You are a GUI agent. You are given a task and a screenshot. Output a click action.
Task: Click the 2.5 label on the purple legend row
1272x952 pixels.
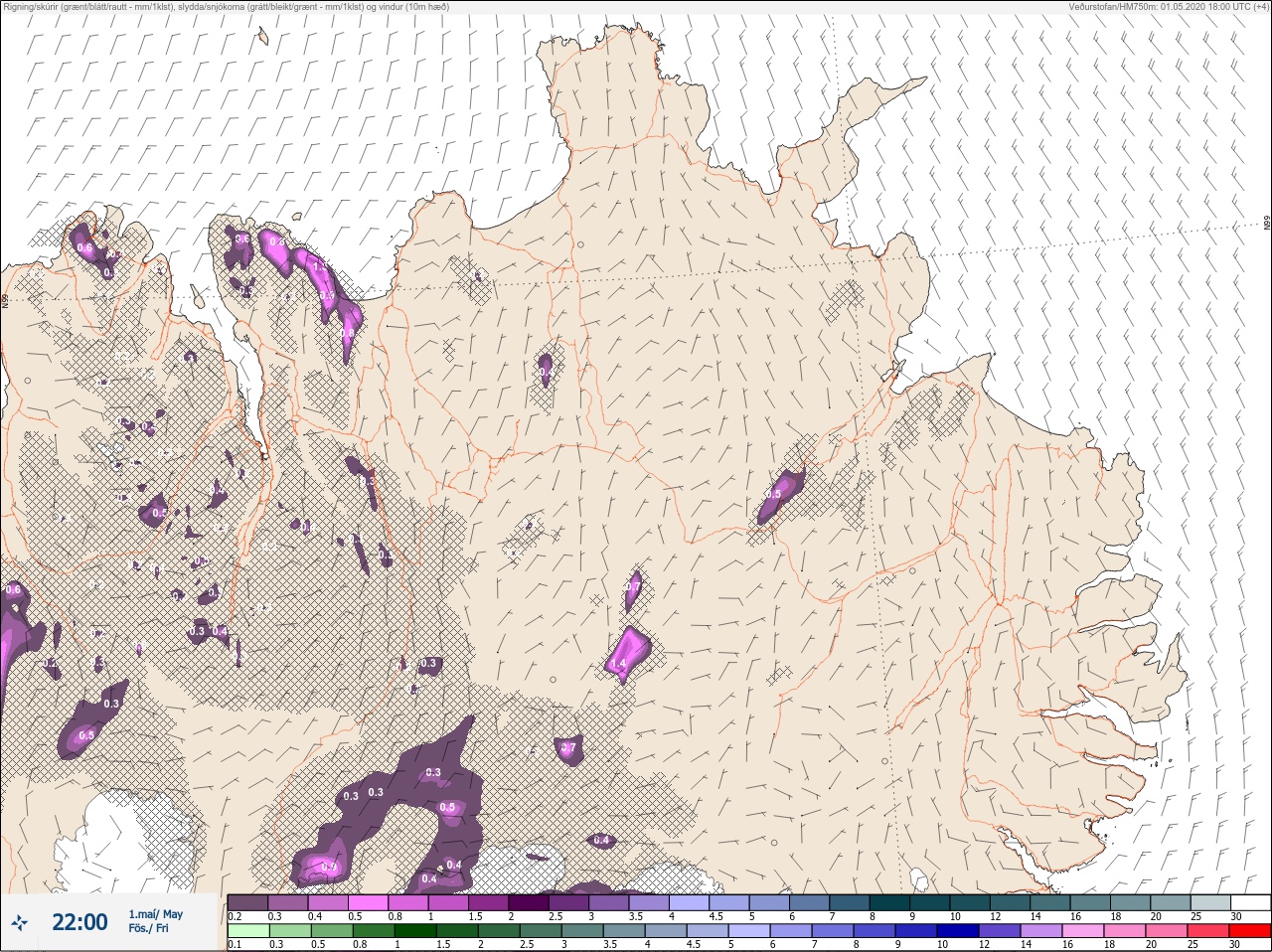click(556, 916)
